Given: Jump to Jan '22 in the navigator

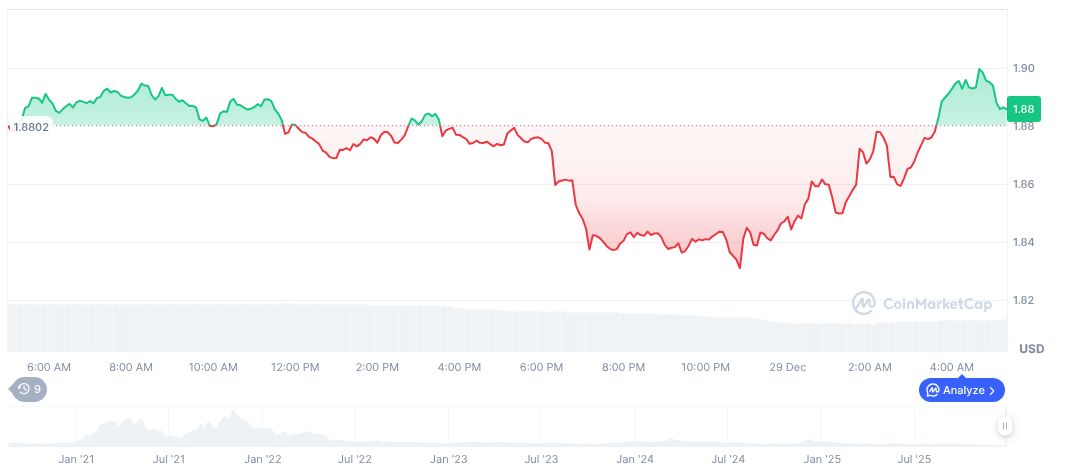Looking at the screenshot, I should [263, 459].
